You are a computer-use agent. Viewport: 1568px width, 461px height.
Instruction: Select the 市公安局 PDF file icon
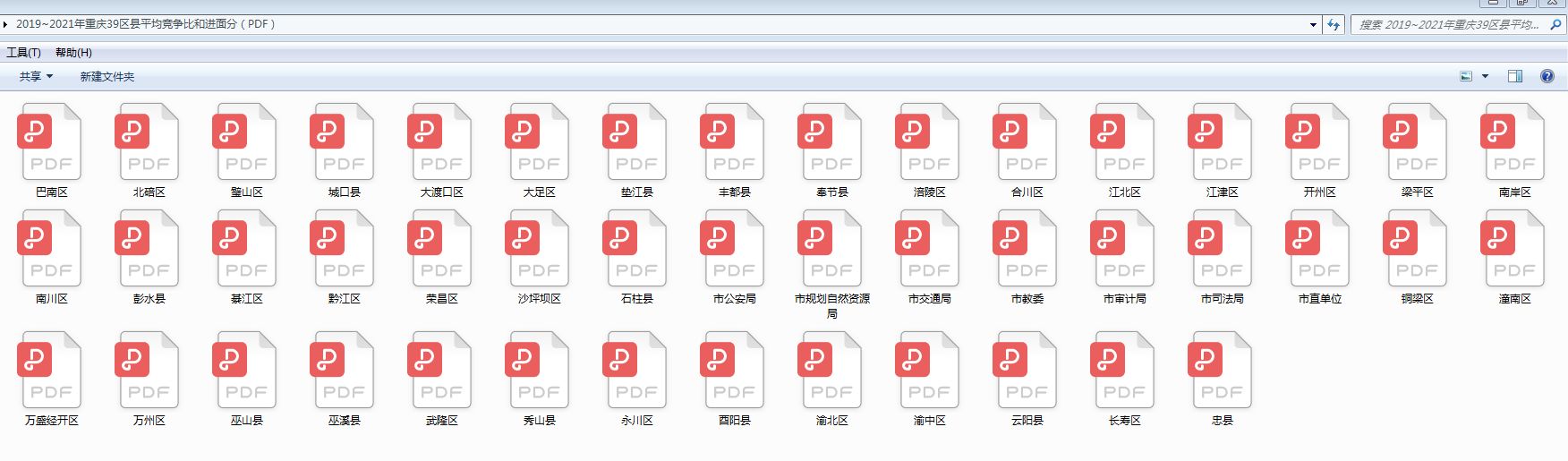733,248
